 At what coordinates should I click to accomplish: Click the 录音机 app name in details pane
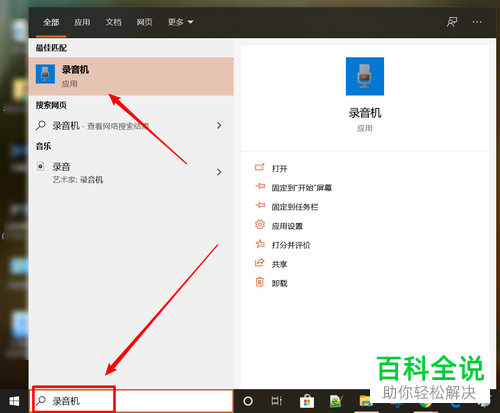point(365,113)
